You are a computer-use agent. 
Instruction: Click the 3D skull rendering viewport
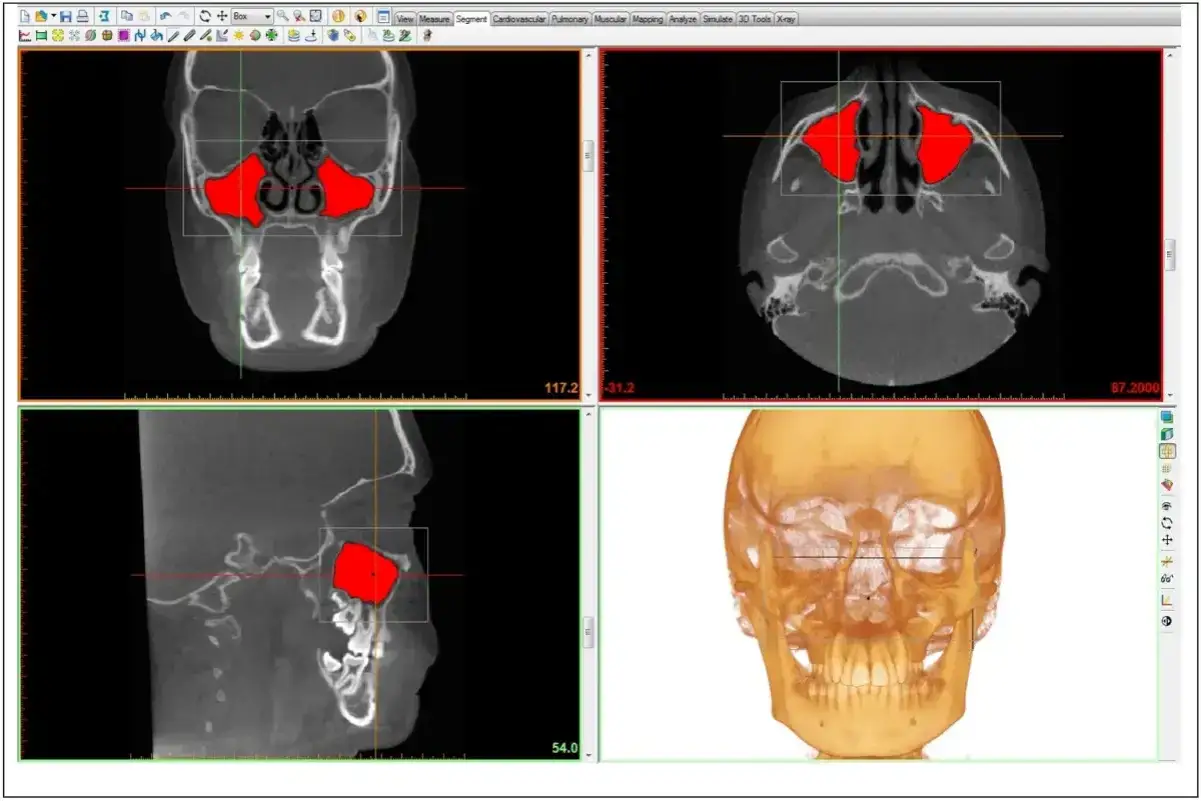click(x=878, y=584)
